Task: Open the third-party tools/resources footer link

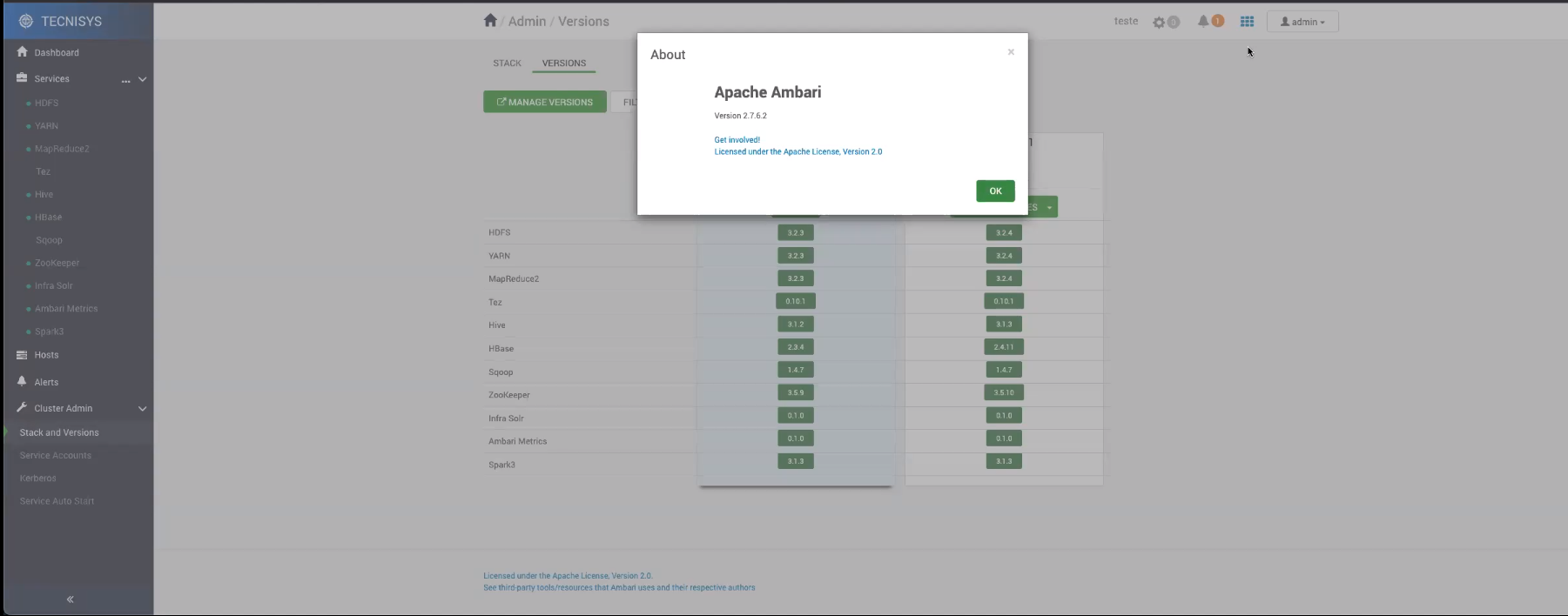Action: pos(619,588)
